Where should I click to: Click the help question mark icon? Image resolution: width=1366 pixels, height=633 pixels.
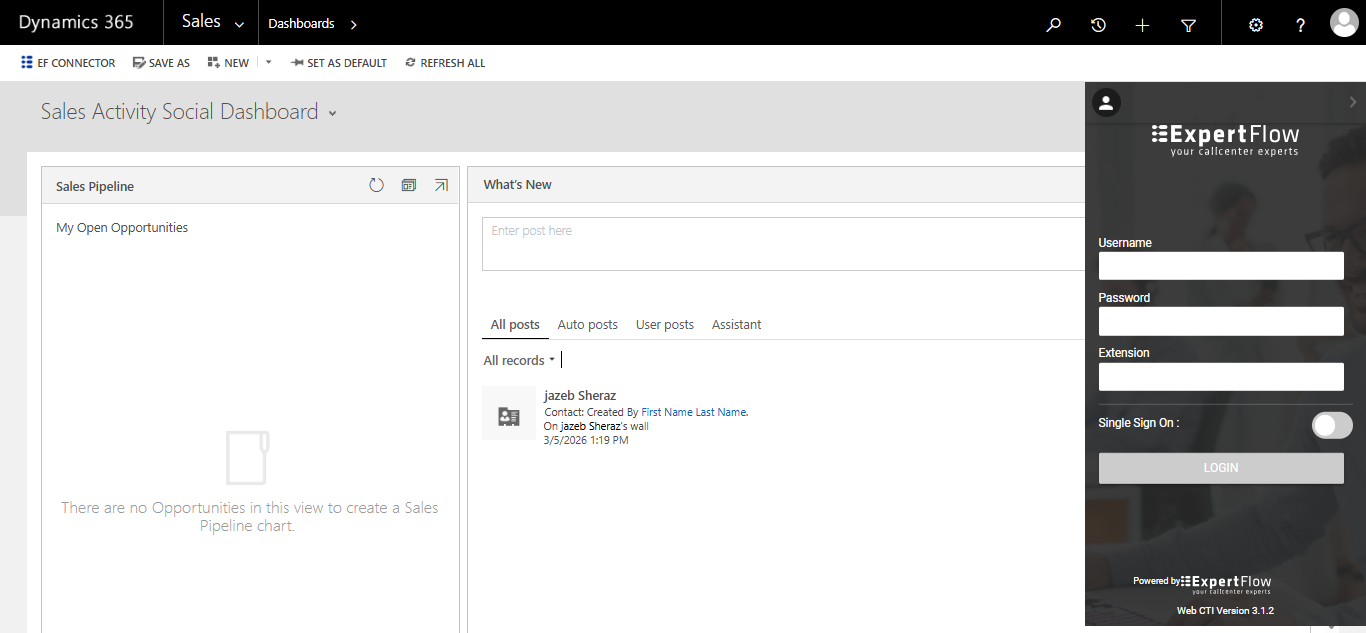[x=1300, y=25]
